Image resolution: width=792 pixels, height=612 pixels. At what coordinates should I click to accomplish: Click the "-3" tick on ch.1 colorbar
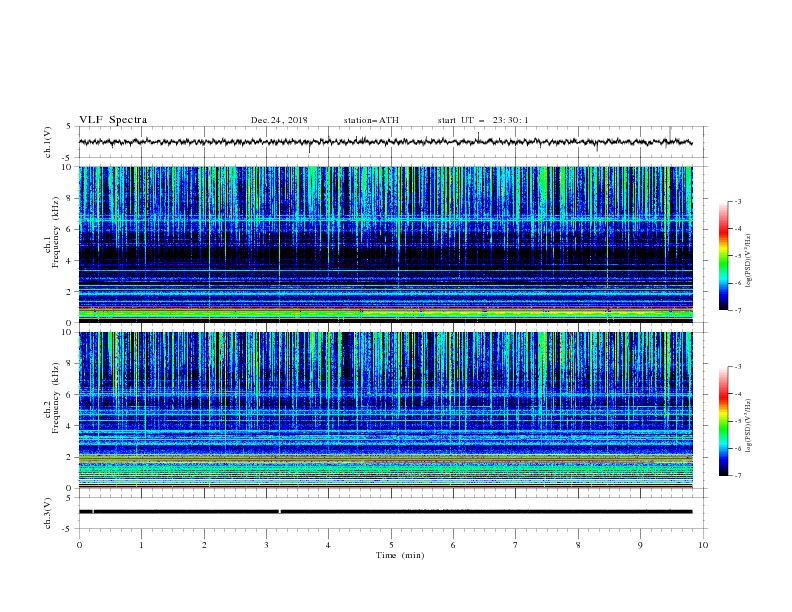[x=737, y=201]
